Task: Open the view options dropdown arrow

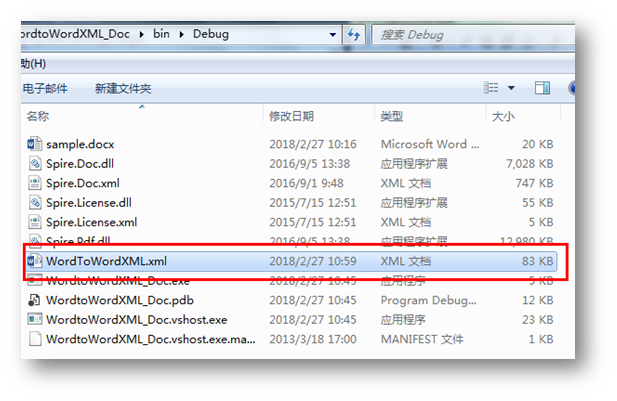Action: click(x=511, y=88)
